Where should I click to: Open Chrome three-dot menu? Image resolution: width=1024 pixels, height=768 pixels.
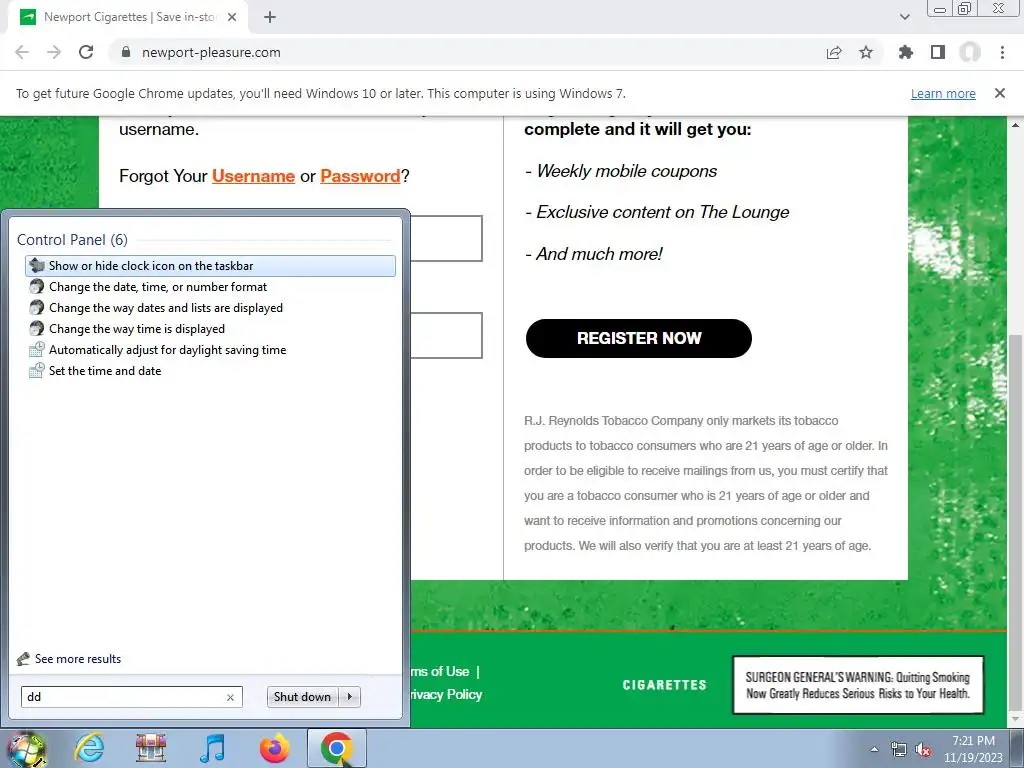pos(1002,52)
